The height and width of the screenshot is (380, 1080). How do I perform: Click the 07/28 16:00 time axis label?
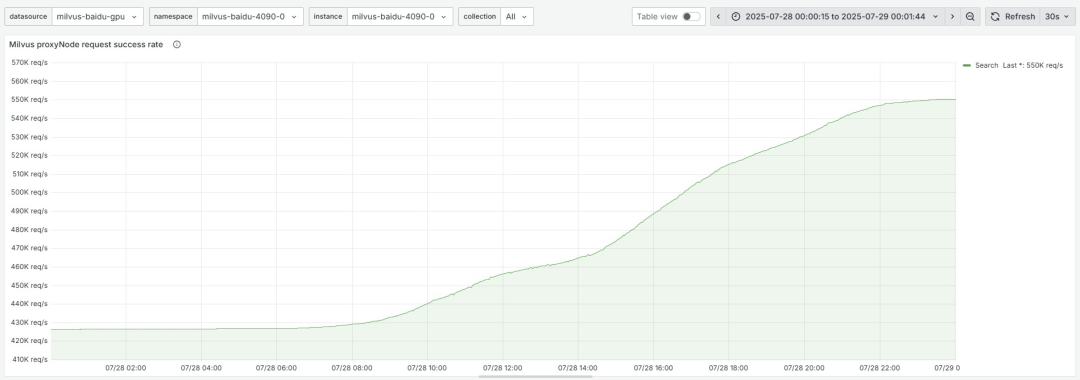[654, 368]
